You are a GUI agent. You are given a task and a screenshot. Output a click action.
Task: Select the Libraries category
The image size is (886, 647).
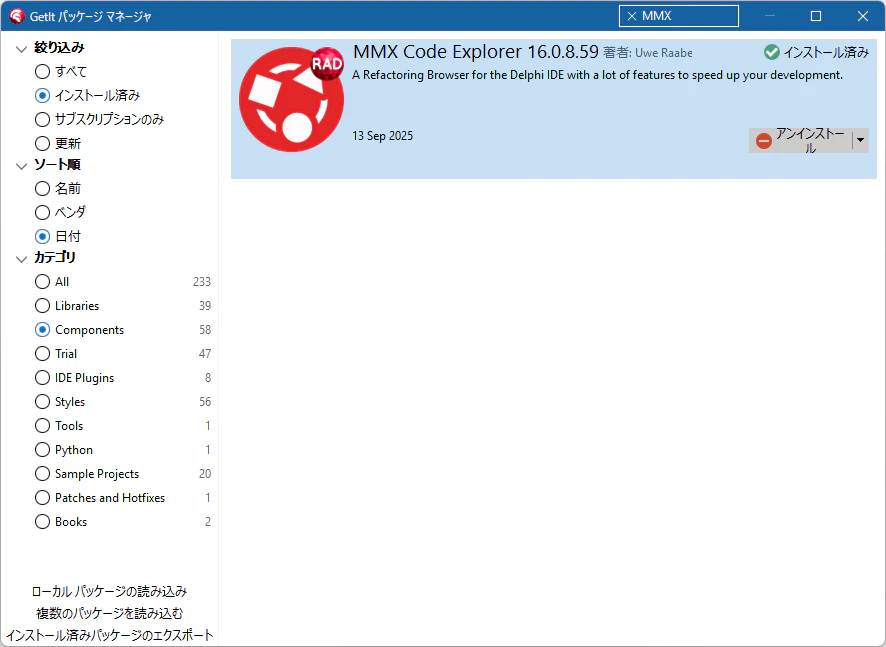pyautogui.click(x=42, y=306)
